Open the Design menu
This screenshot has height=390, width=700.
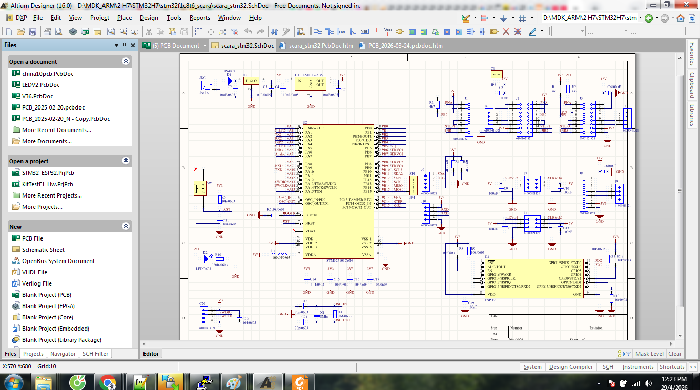(x=149, y=18)
